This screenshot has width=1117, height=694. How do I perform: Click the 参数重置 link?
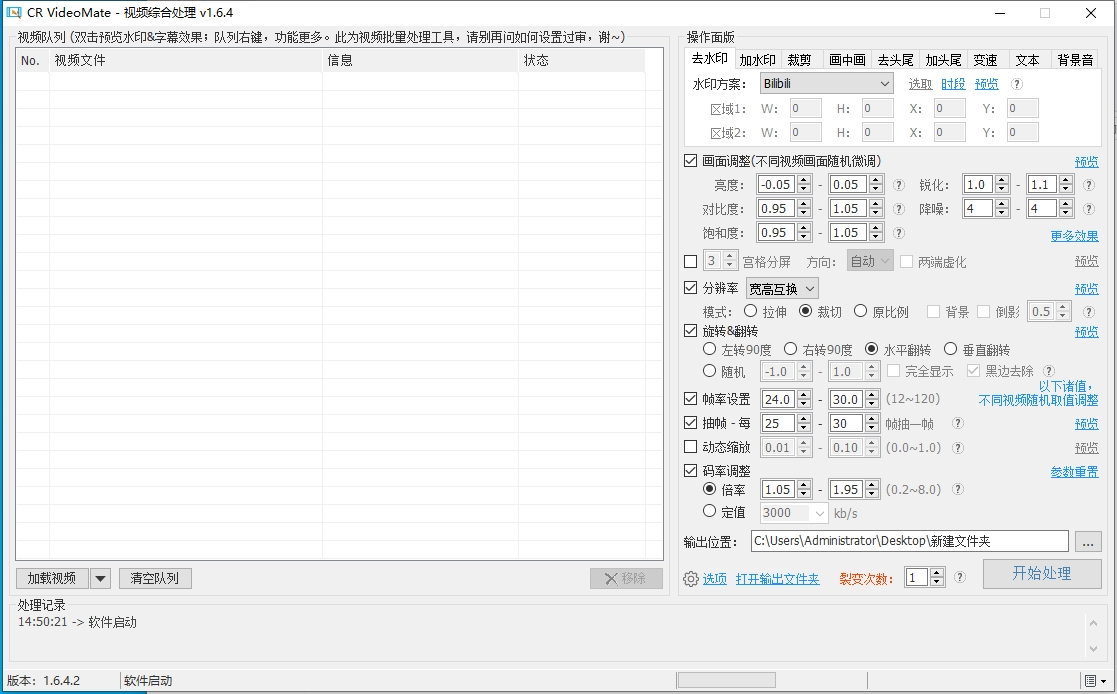pyautogui.click(x=1074, y=472)
